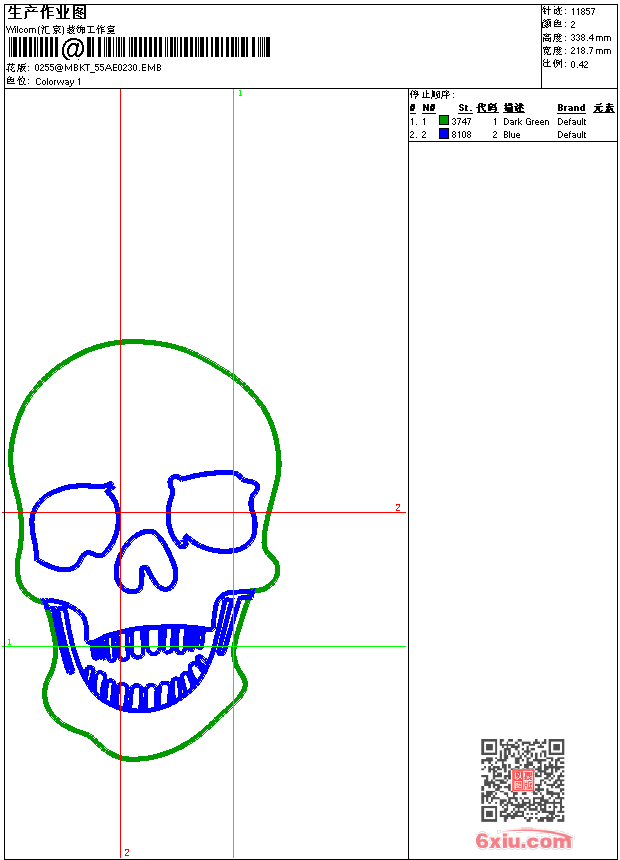Click the file name 0255@MBKT_55AE0230.EMB
The height and width of the screenshot is (860, 620).
tap(97, 68)
